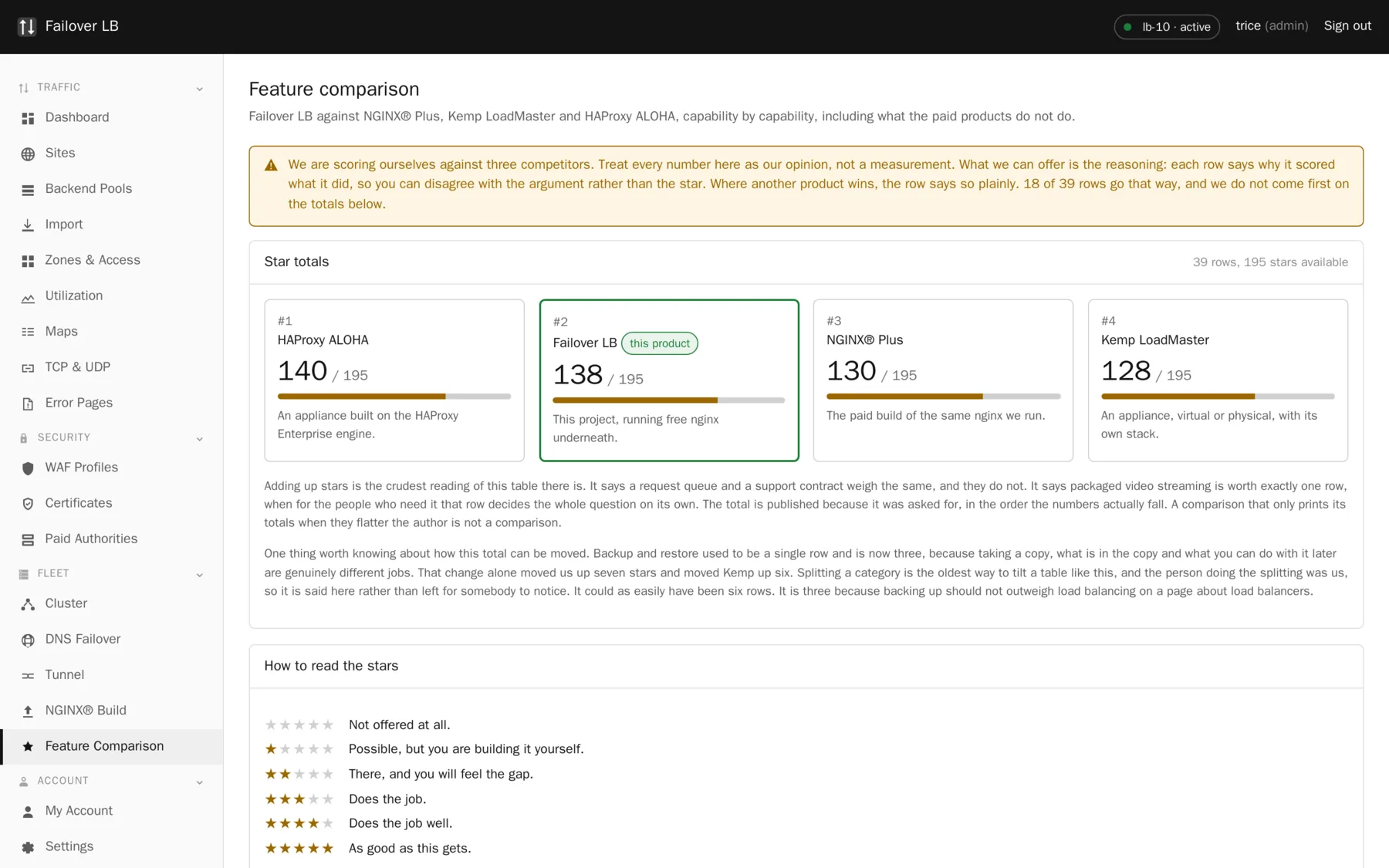
Task: Select the NGINX Plus card
Action: coord(943,380)
